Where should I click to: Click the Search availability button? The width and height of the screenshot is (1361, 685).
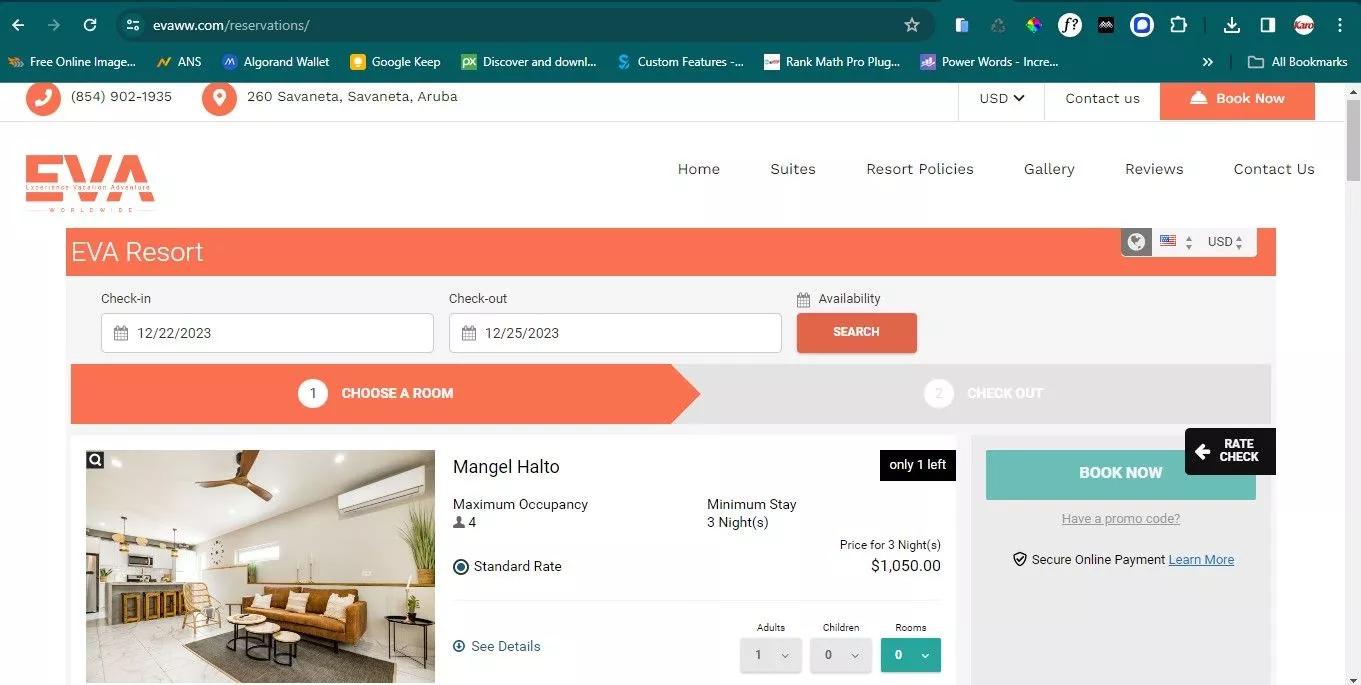coord(856,333)
